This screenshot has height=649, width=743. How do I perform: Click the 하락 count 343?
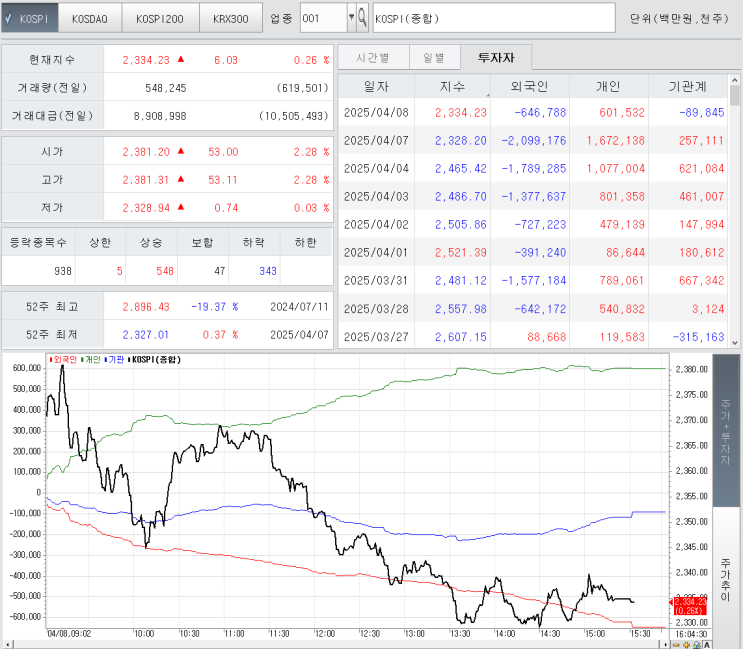point(268,271)
